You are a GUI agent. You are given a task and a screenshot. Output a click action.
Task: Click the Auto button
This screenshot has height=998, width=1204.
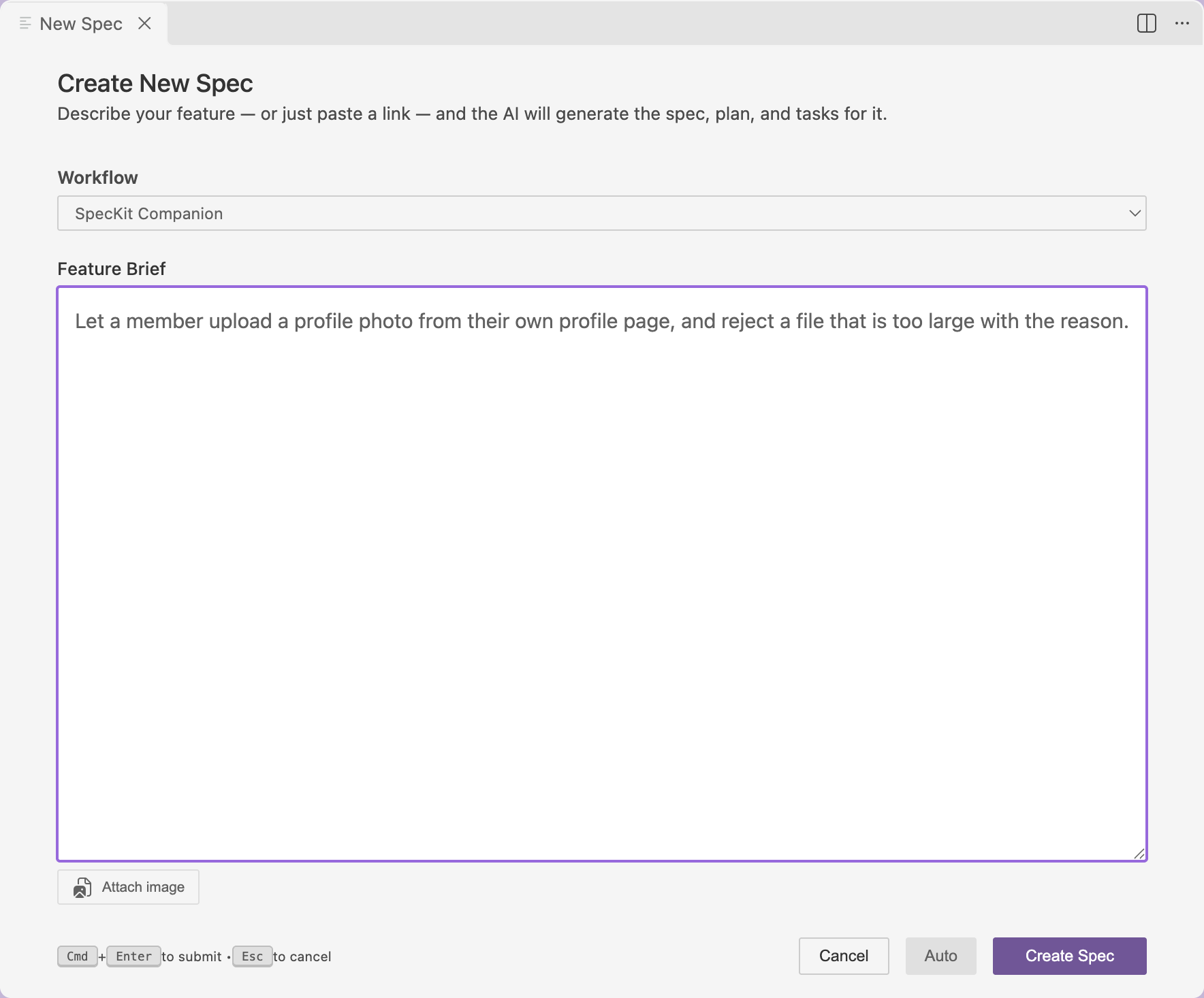coord(940,956)
